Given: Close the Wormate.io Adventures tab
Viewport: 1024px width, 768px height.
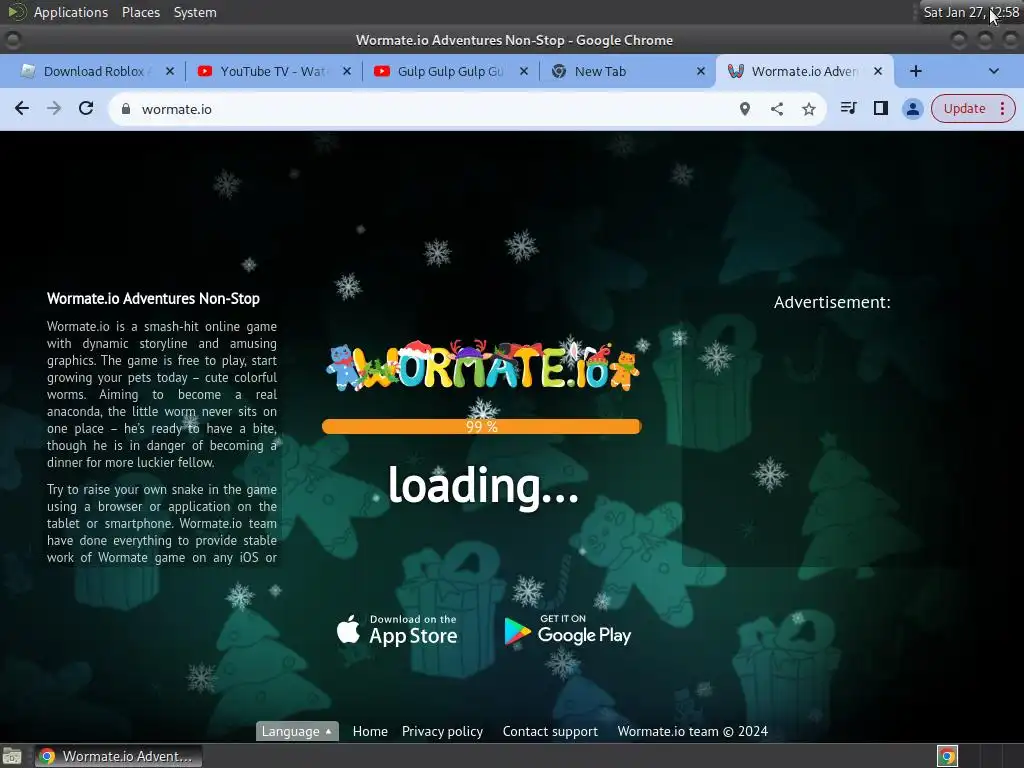Looking at the screenshot, I should pyautogui.click(x=878, y=71).
